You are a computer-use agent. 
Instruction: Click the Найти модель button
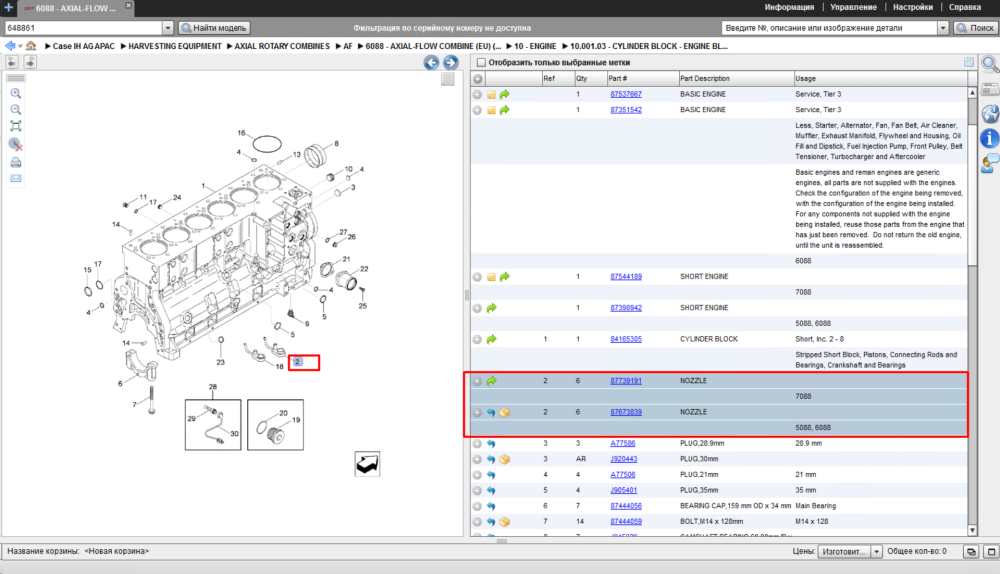(x=214, y=28)
